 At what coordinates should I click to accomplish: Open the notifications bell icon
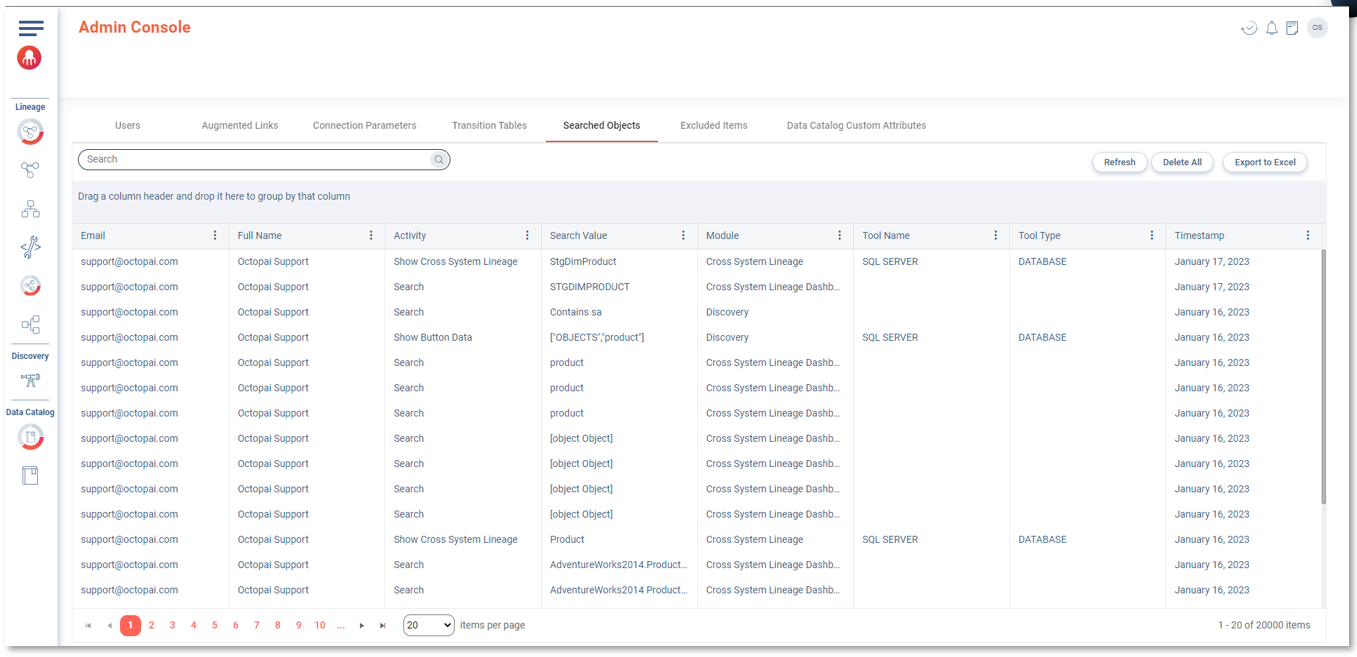1271,28
